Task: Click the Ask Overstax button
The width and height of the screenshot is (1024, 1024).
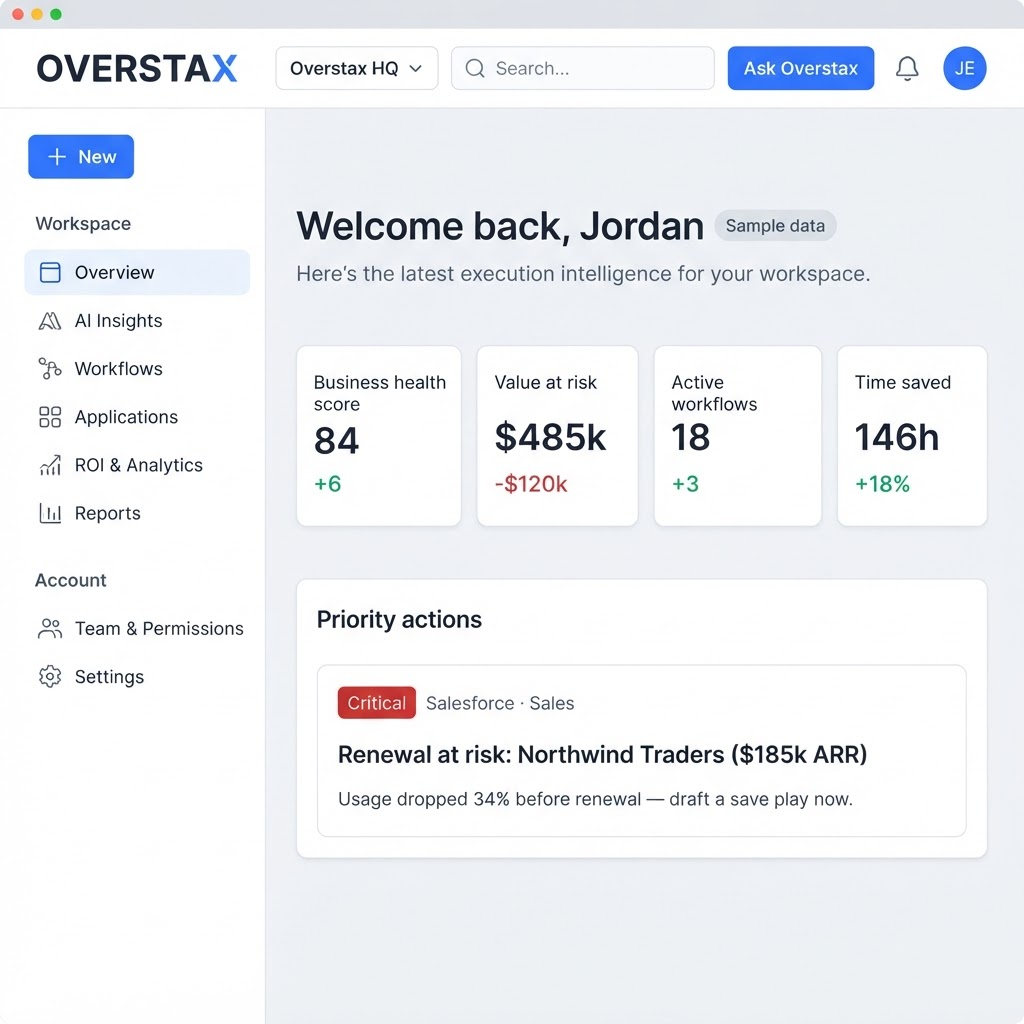Action: coord(801,68)
